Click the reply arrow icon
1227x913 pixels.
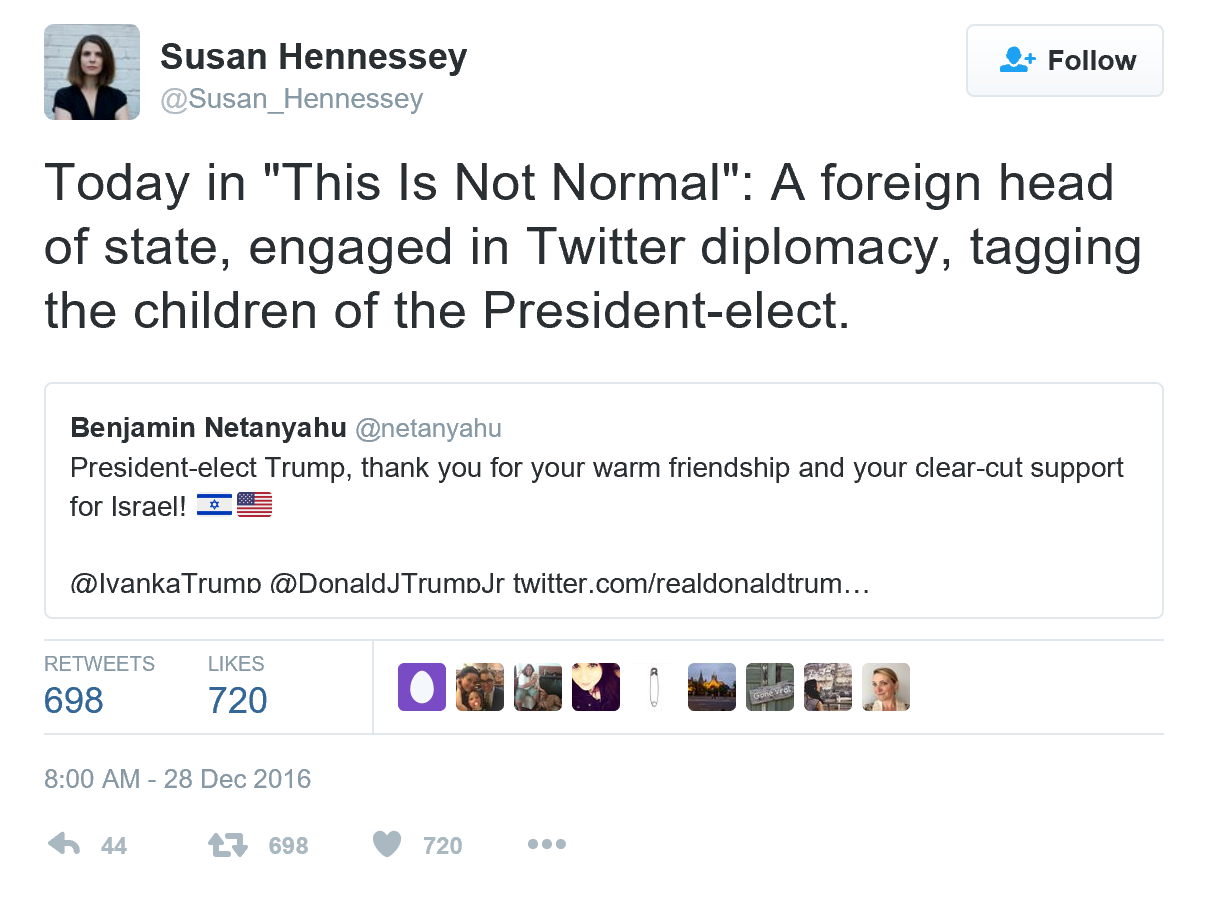[x=65, y=845]
